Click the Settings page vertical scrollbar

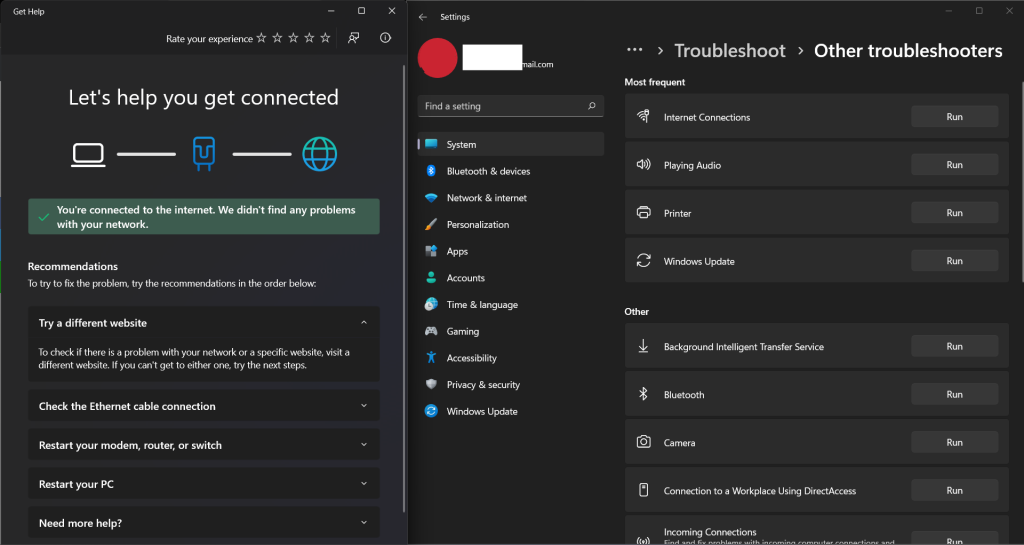(1021, 183)
